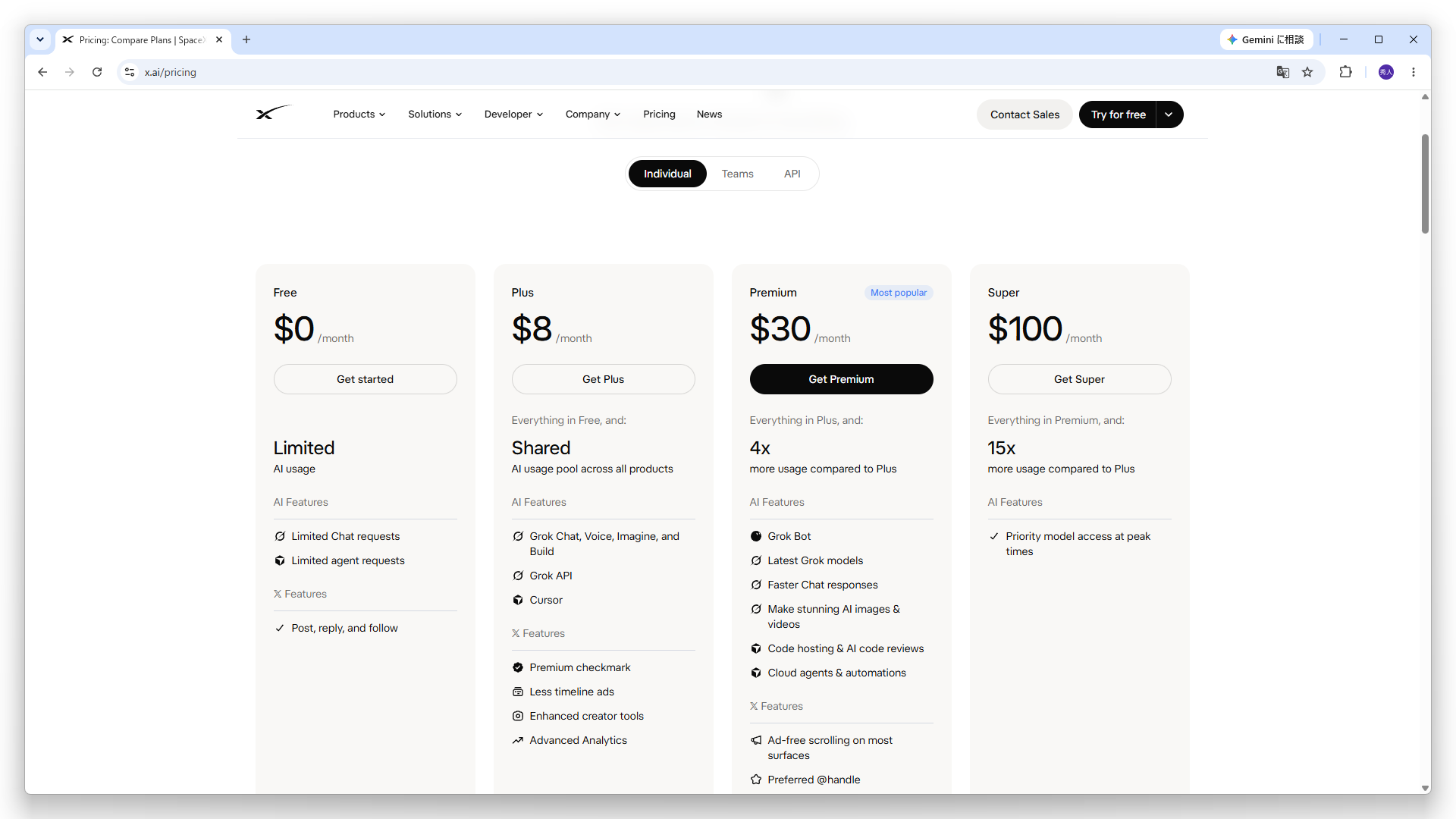Switch to the Teams tab
This screenshot has width=1456, height=819.
737,174
